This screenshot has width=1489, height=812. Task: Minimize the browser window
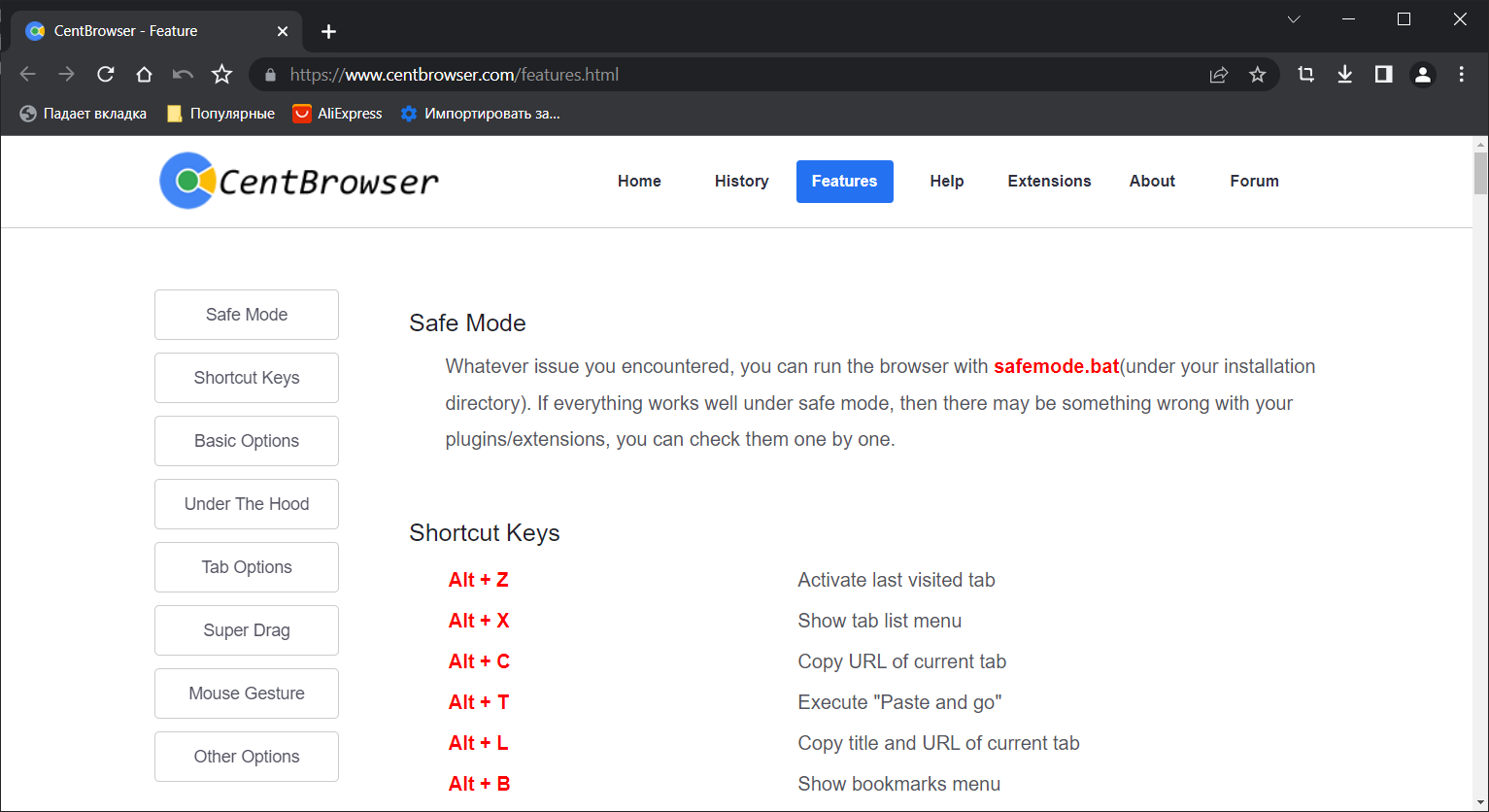[x=1349, y=19]
